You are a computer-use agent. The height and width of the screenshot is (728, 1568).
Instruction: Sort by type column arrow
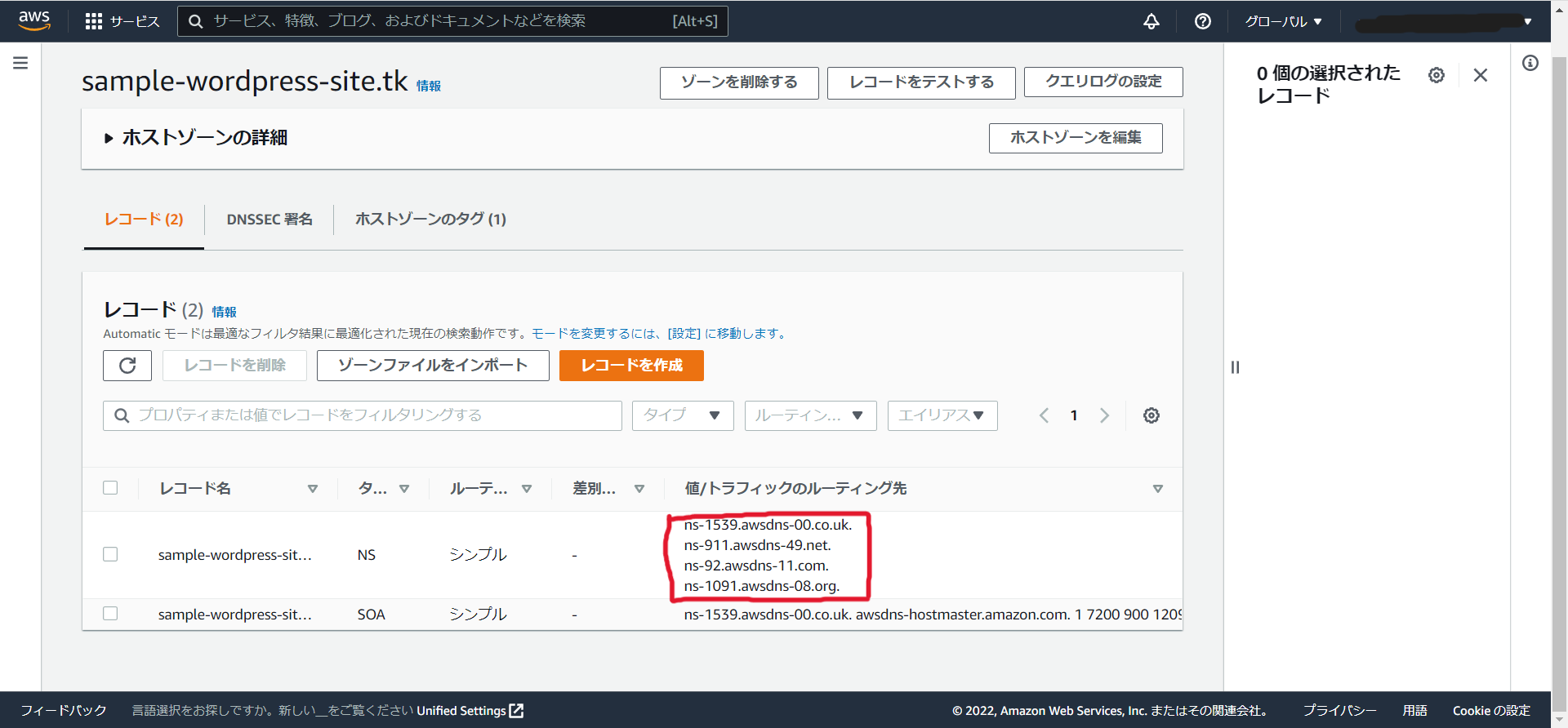pyautogui.click(x=403, y=489)
